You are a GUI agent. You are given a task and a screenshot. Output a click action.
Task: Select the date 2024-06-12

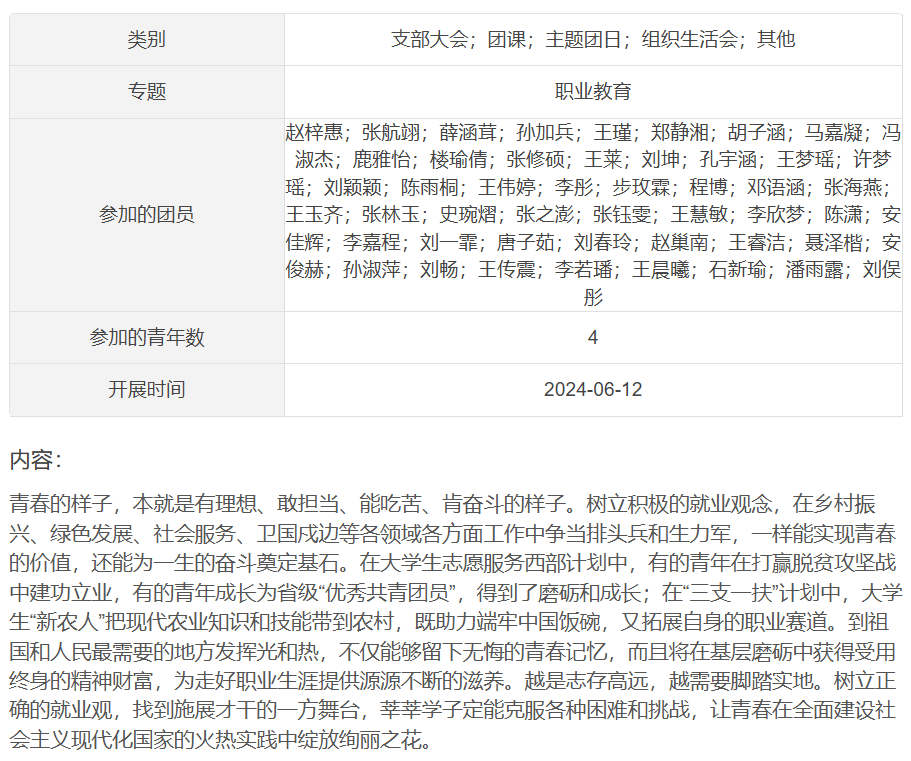[593, 390]
